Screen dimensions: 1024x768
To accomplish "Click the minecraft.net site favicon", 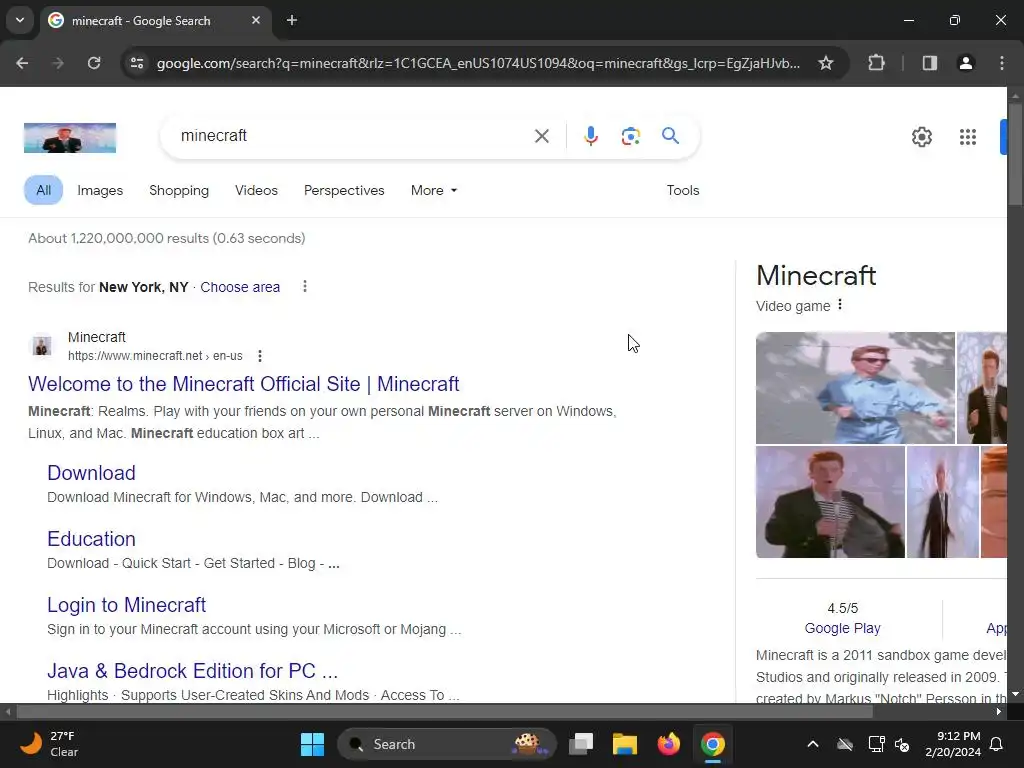I will coord(42,345).
